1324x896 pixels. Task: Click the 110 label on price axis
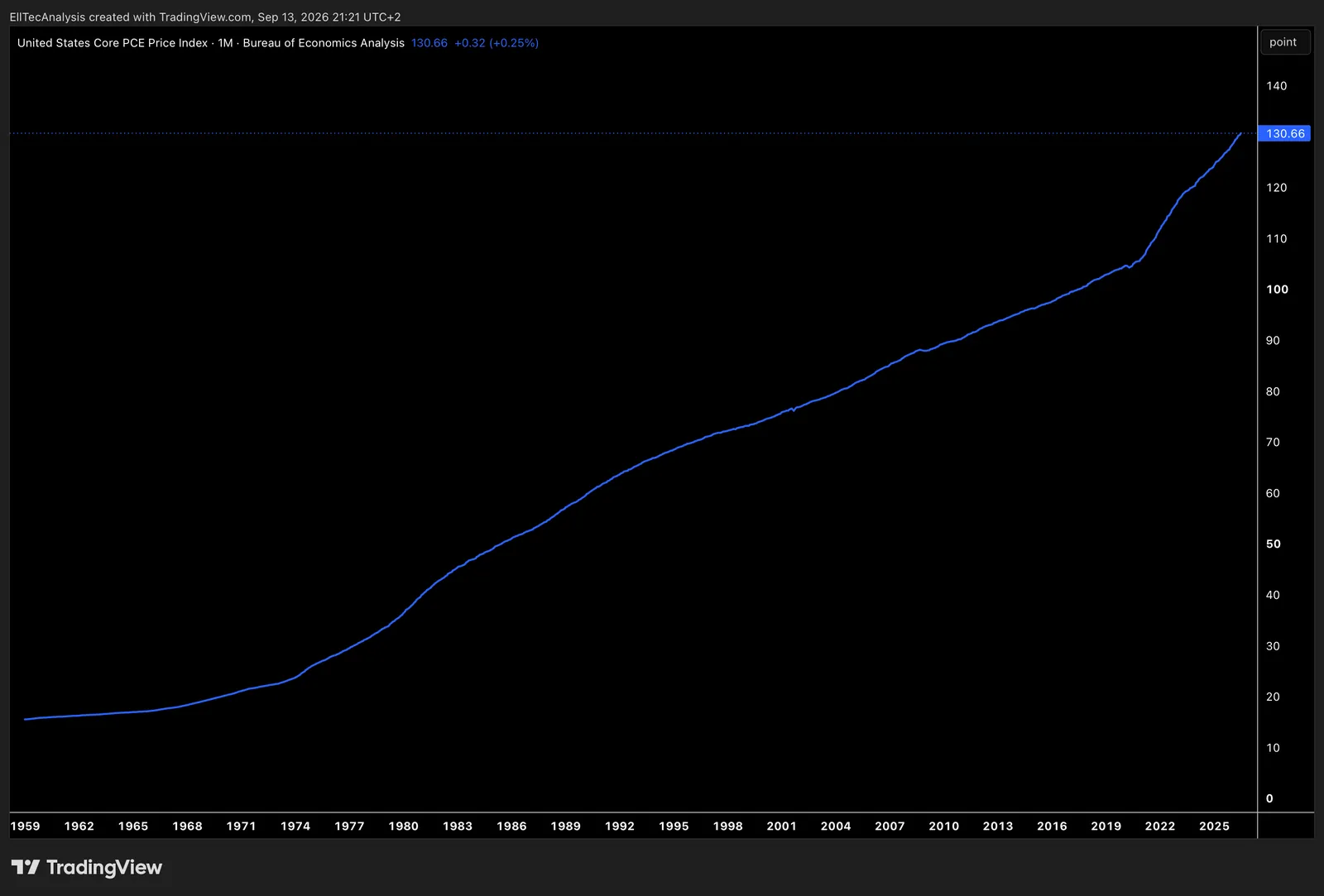(x=1277, y=239)
